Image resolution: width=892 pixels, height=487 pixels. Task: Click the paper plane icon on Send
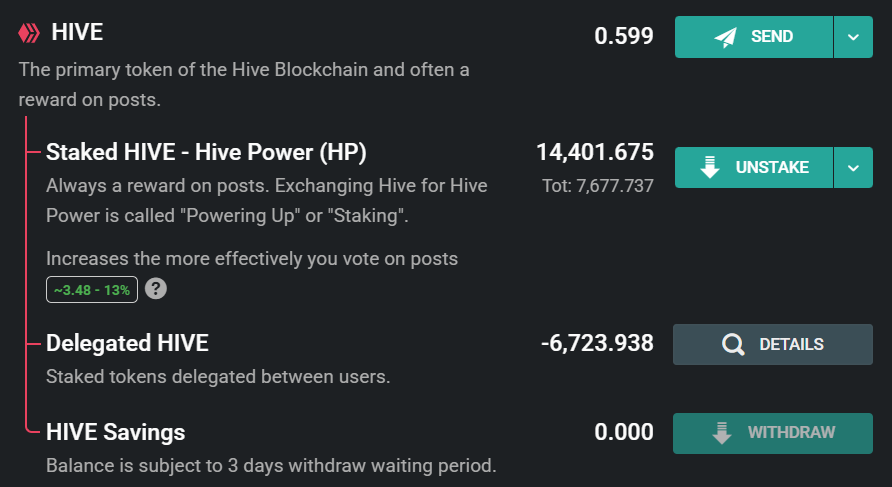pos(726,37)
